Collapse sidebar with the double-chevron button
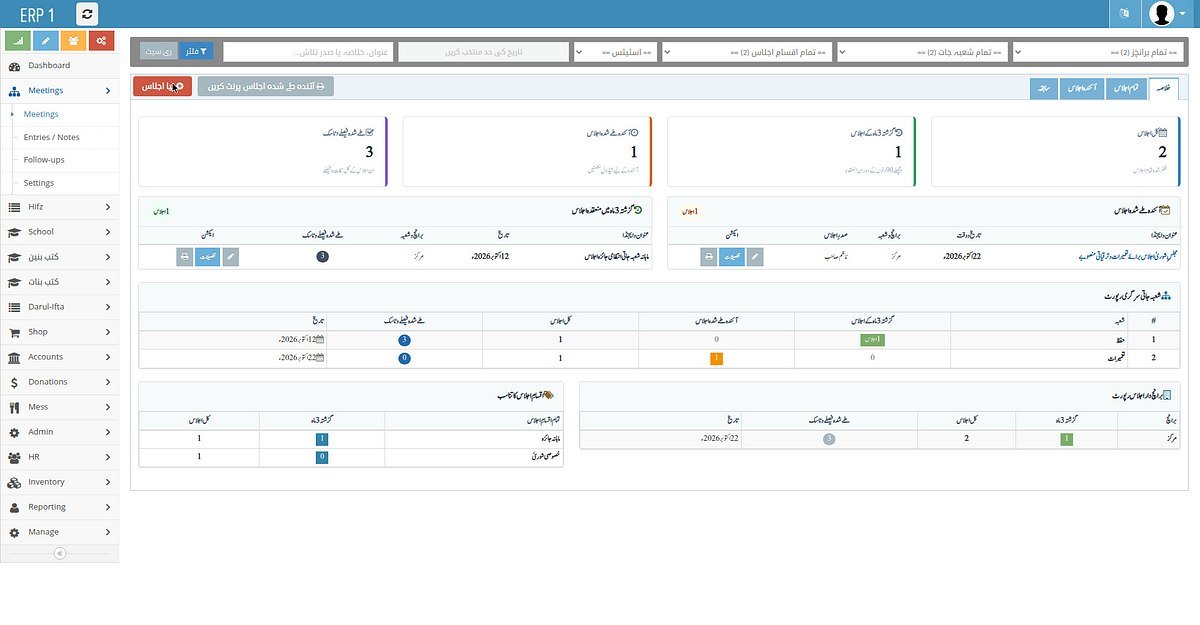Viewport: 1200px width, 625px height. 59,553
